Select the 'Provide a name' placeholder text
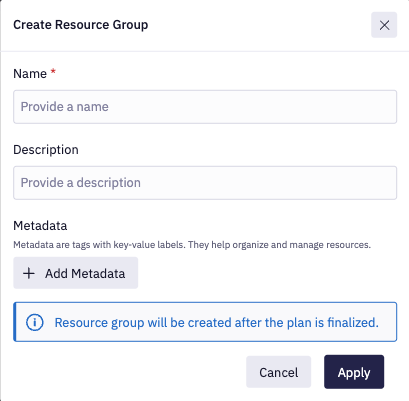409x401 pixels. (65, 107)
